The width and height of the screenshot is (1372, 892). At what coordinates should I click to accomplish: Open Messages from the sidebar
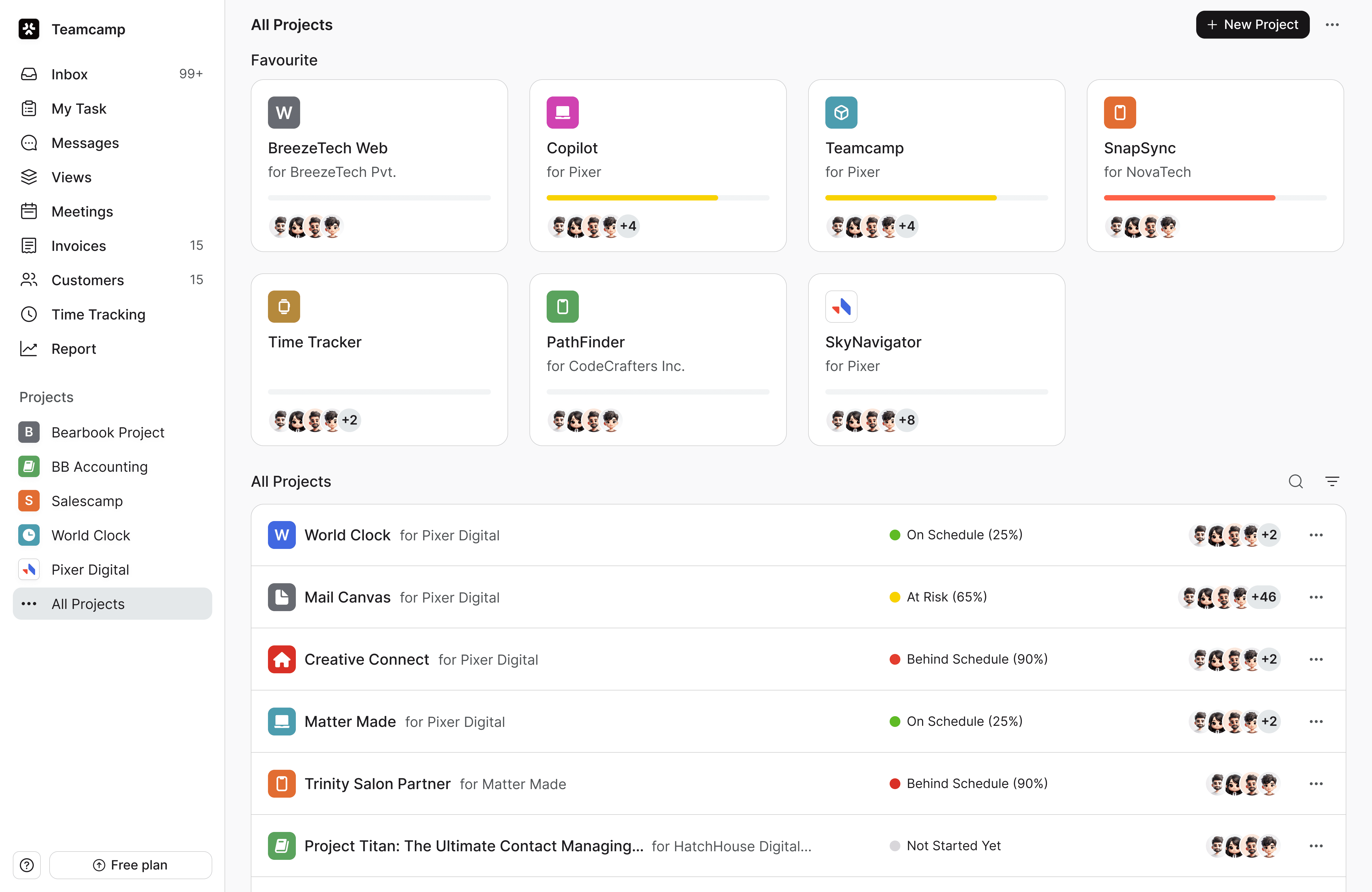coord(85,143)
